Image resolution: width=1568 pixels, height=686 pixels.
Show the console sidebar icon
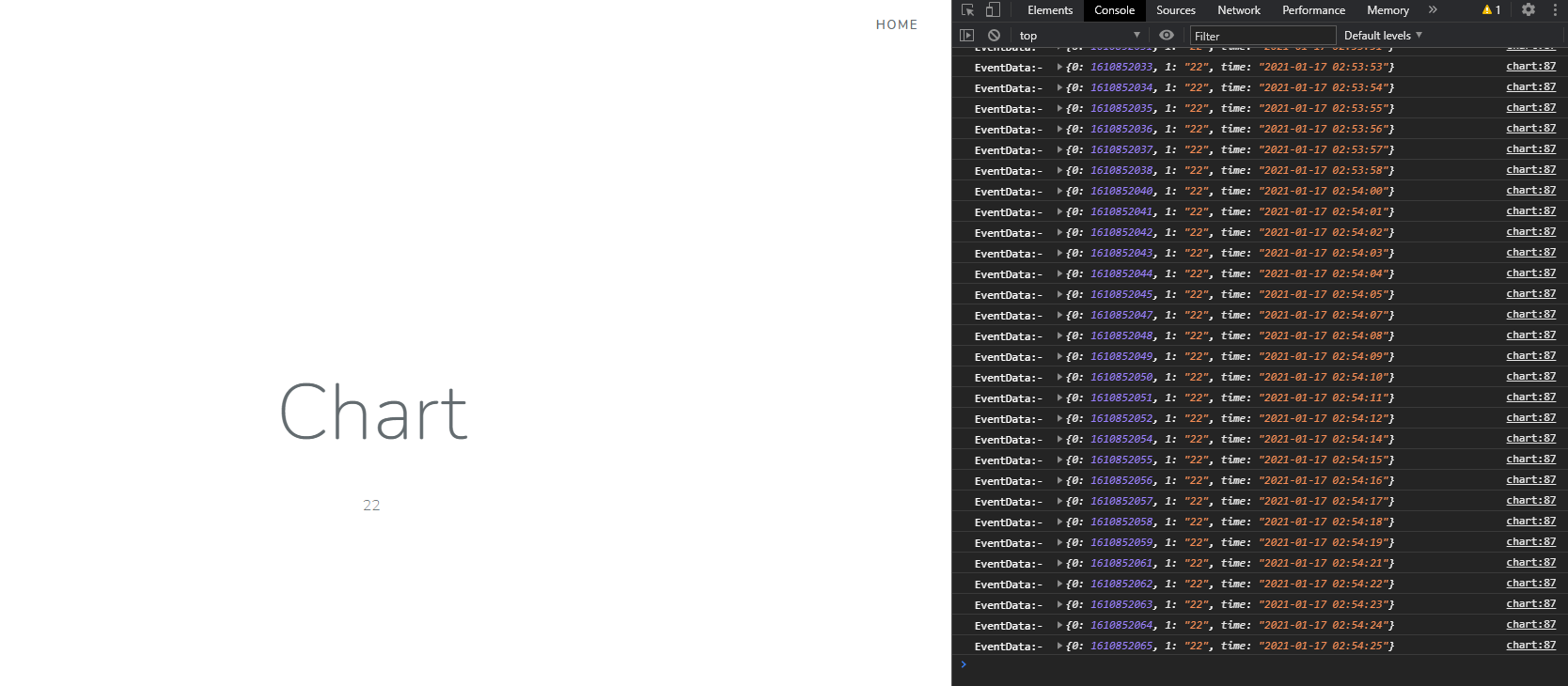tap(966, 36)
